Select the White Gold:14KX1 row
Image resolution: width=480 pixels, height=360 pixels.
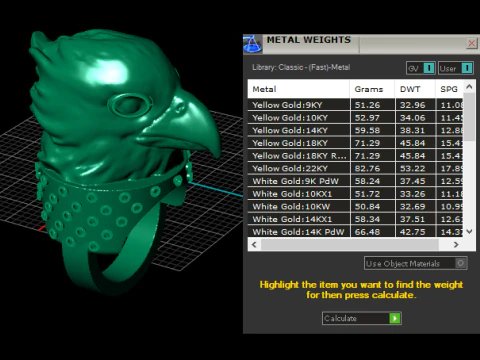[x=355, y=219]
